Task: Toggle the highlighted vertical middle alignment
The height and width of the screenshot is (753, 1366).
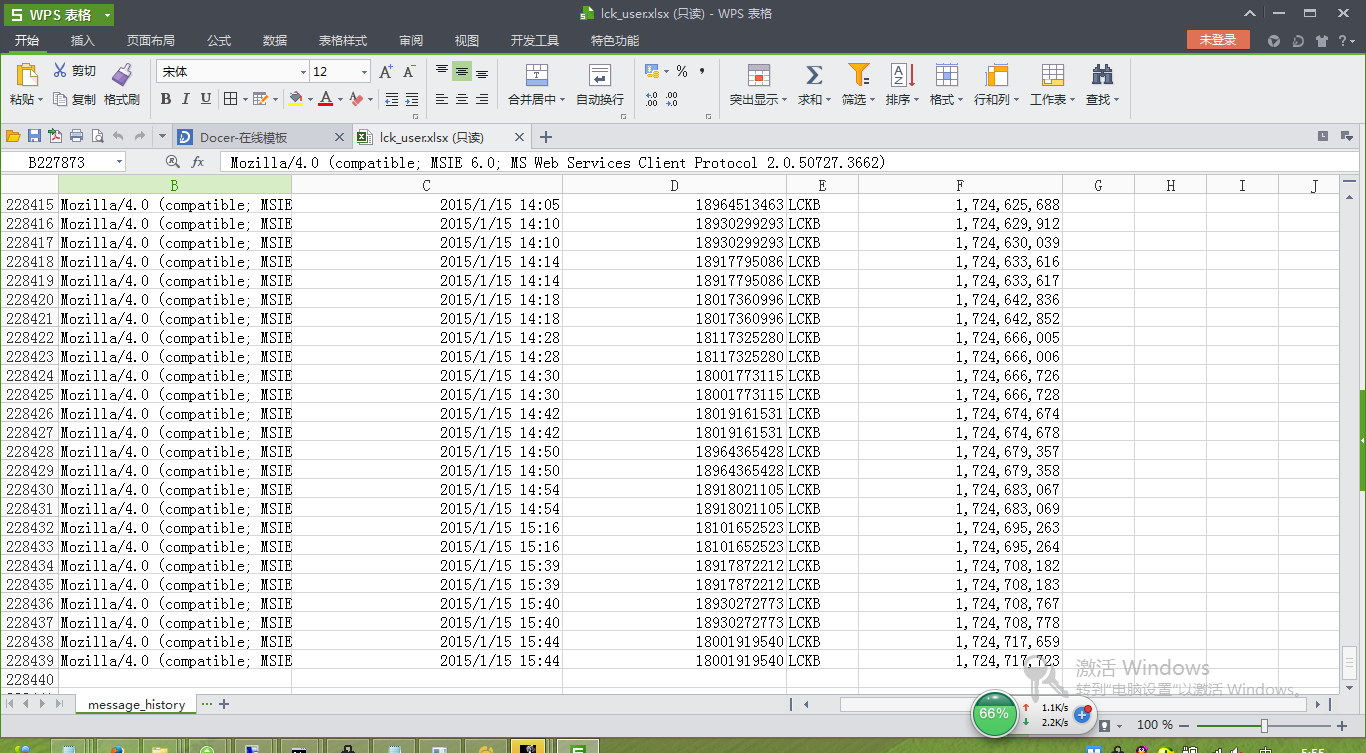Action: 462,71
